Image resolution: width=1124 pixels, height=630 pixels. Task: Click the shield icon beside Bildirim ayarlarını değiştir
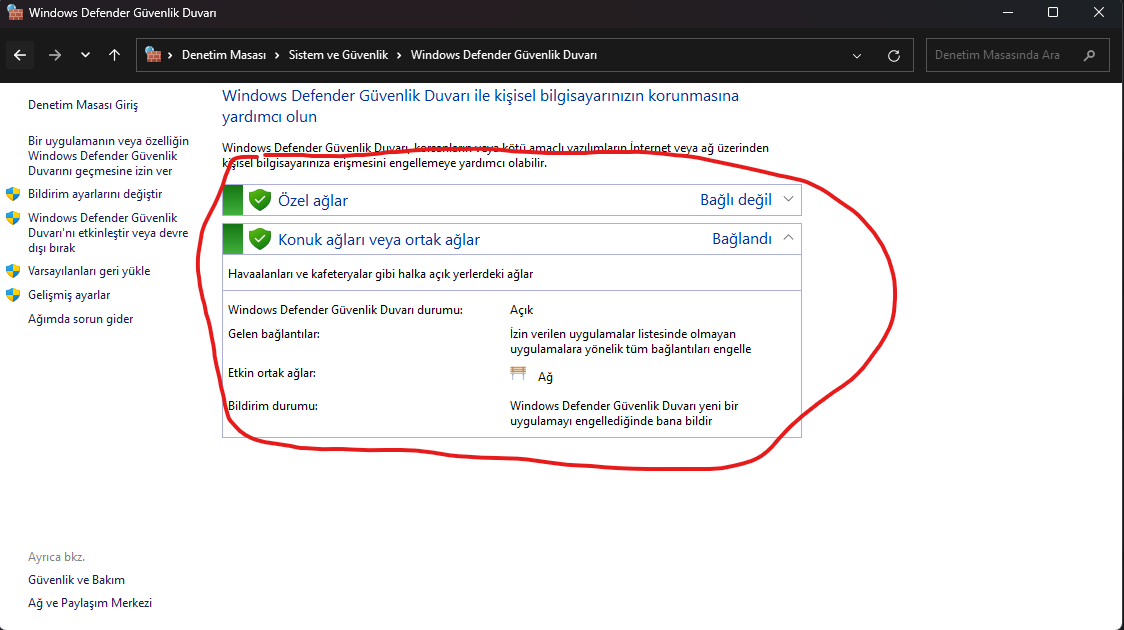[x=13, y=194]
